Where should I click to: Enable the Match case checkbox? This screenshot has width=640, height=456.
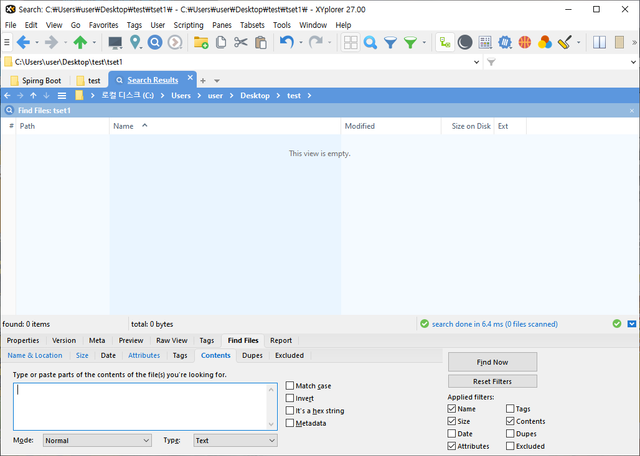coord(290,385)
